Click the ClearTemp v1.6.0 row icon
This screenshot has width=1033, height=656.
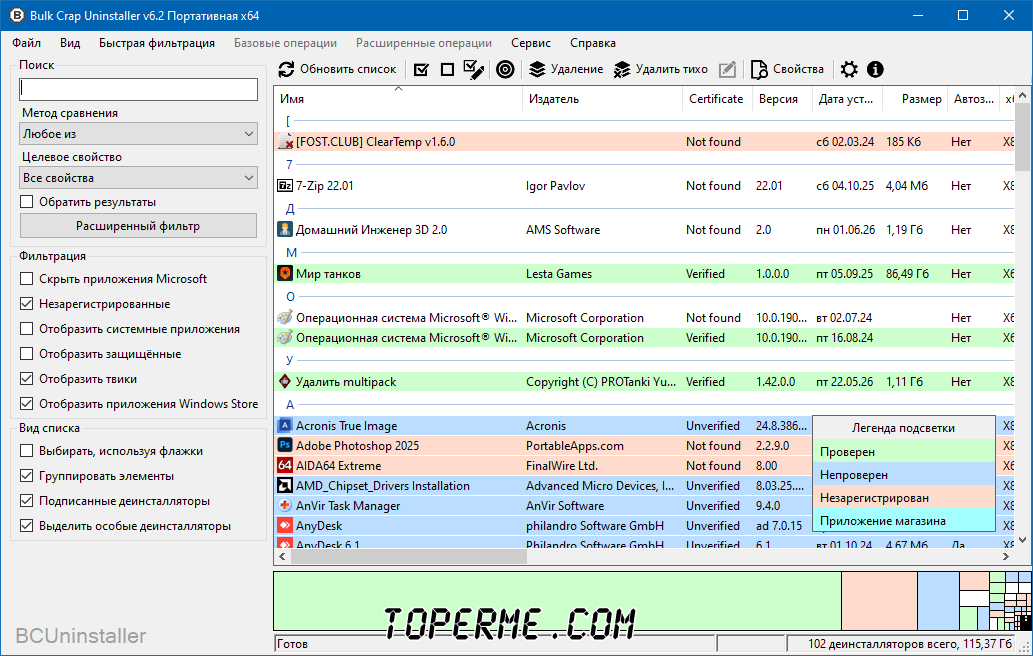(285, 142)
